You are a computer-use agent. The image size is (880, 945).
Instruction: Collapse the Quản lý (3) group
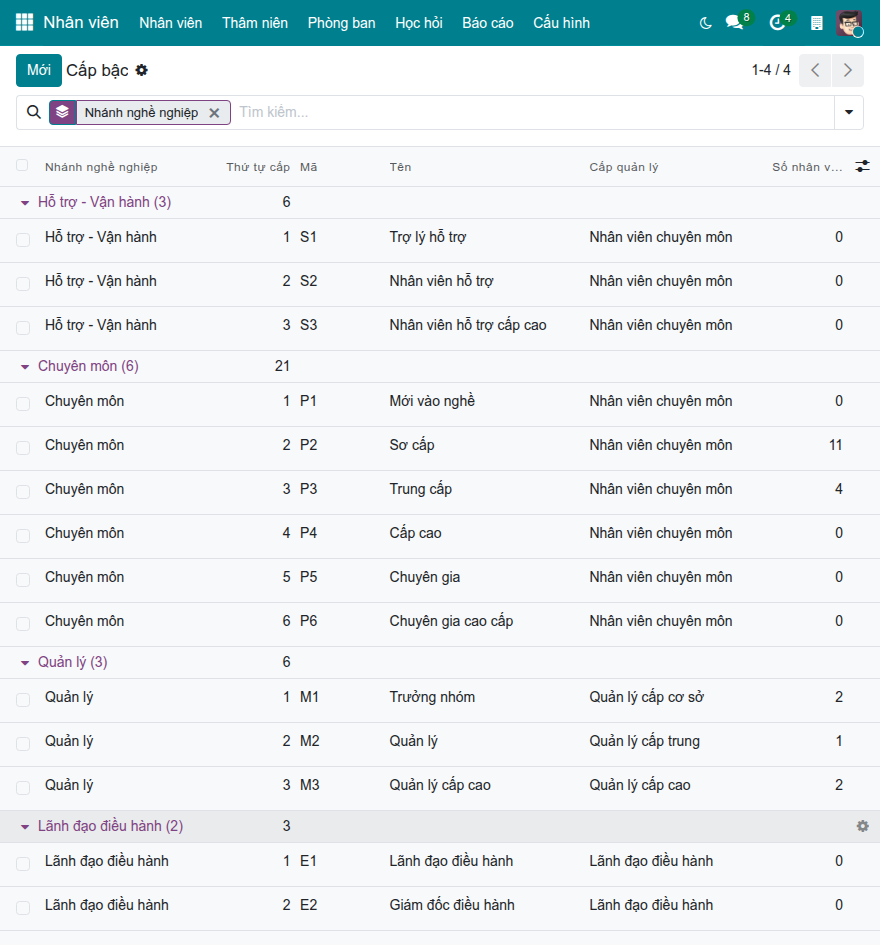[x=25, y=662]
